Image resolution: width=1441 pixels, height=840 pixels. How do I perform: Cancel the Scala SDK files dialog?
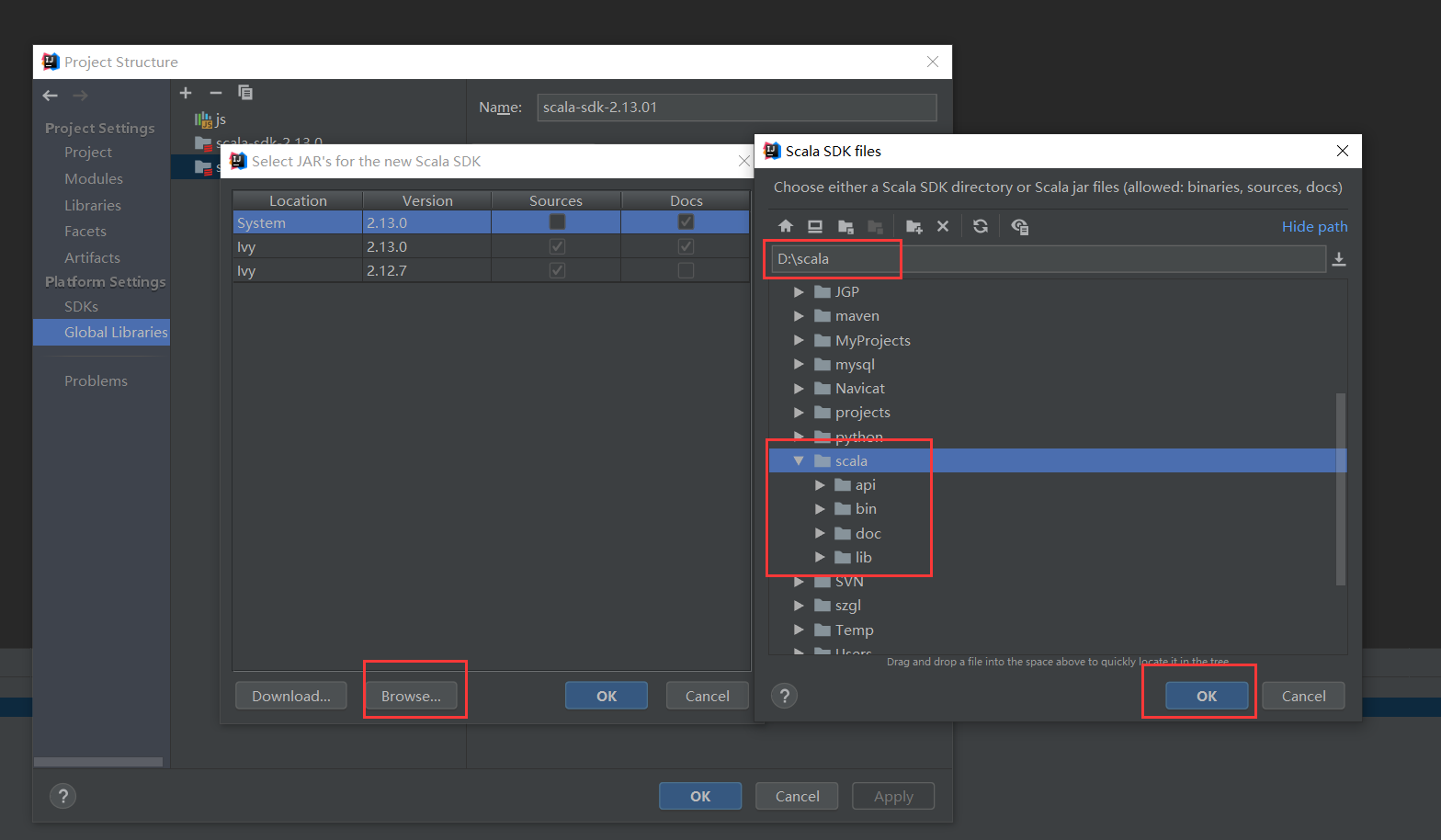1303,696
